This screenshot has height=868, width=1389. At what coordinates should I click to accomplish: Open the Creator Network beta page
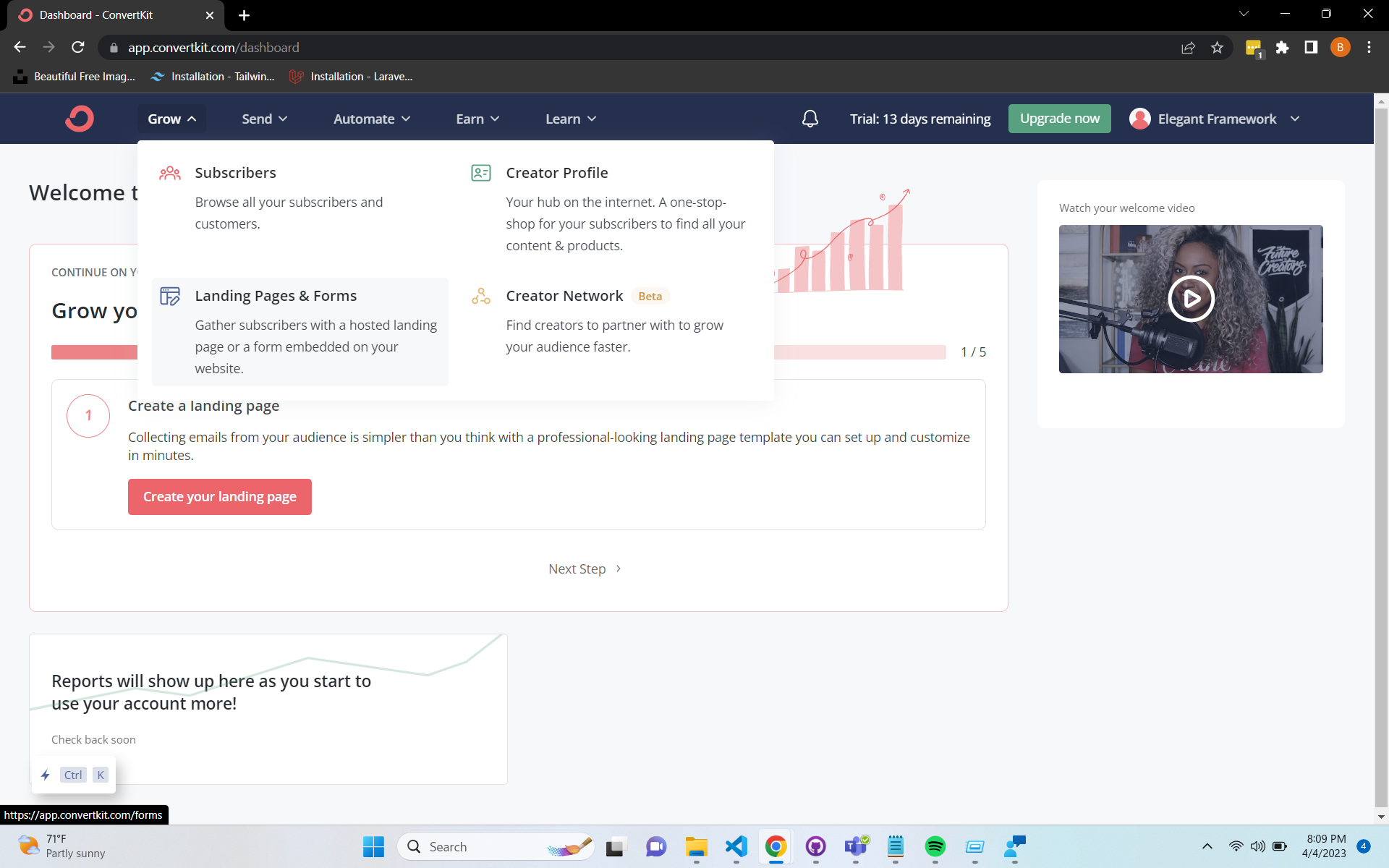pos(564,295)
